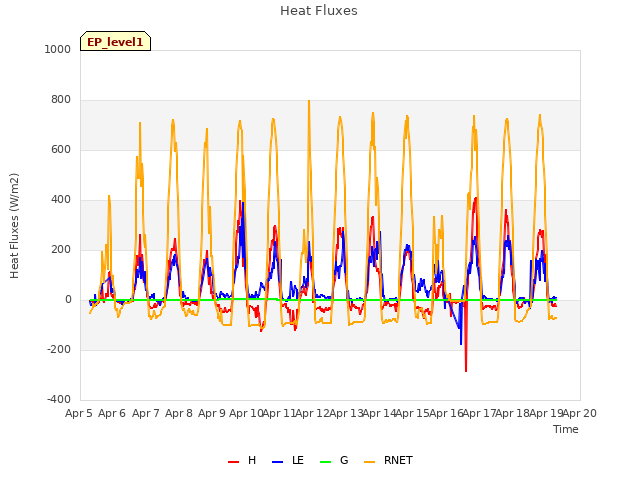The width and height of the screenshot is (640, 480).
Task: Toggle the LE series legend entry
Action: point(288,460)
